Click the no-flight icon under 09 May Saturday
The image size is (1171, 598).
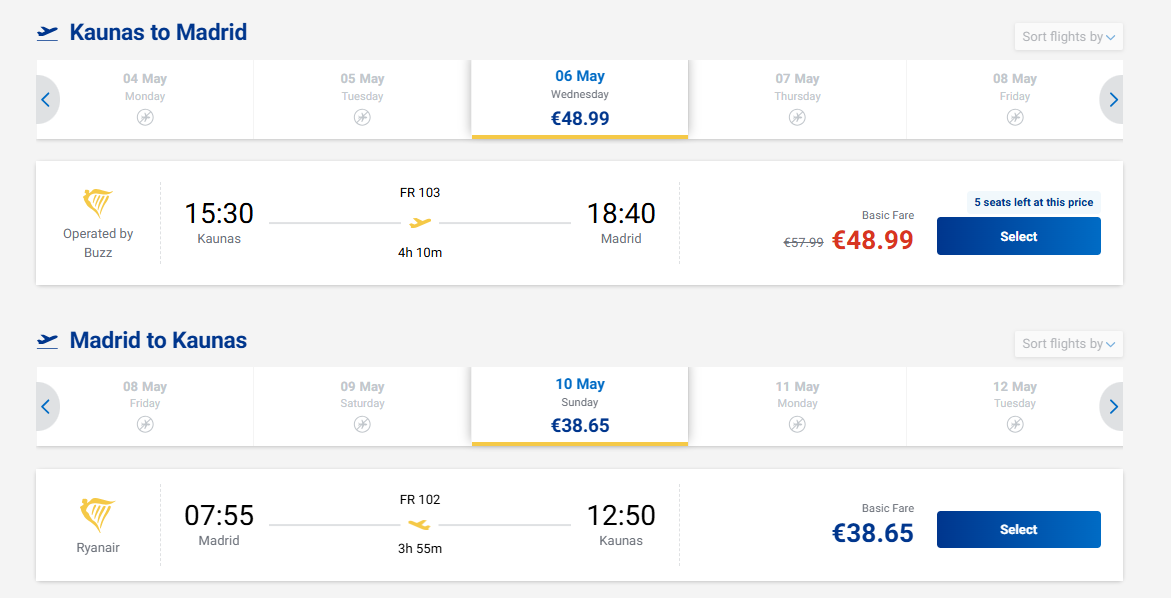click(362, 424)
